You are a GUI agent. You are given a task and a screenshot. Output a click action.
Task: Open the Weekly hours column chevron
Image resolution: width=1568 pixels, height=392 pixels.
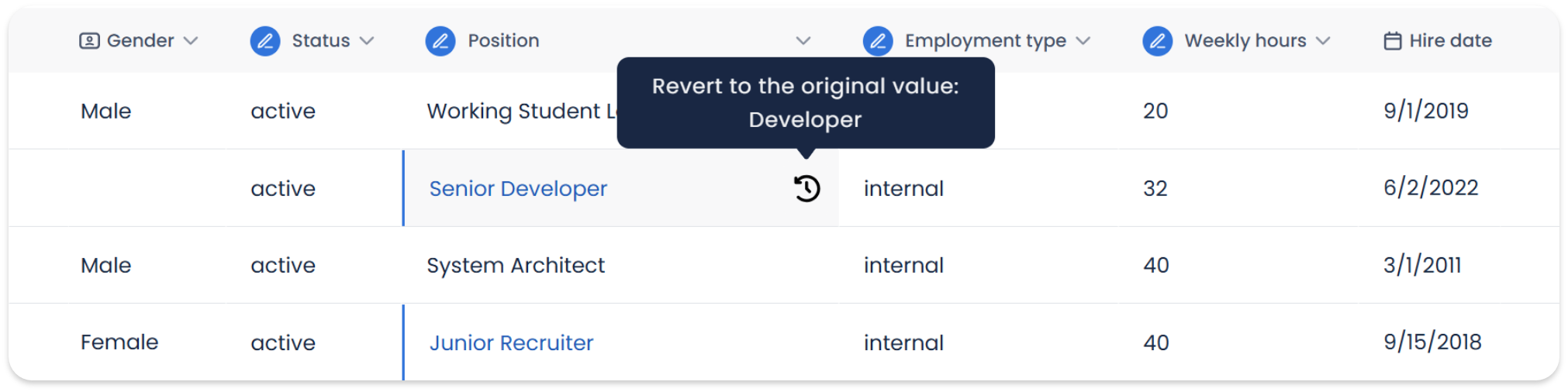[1323, 41]
